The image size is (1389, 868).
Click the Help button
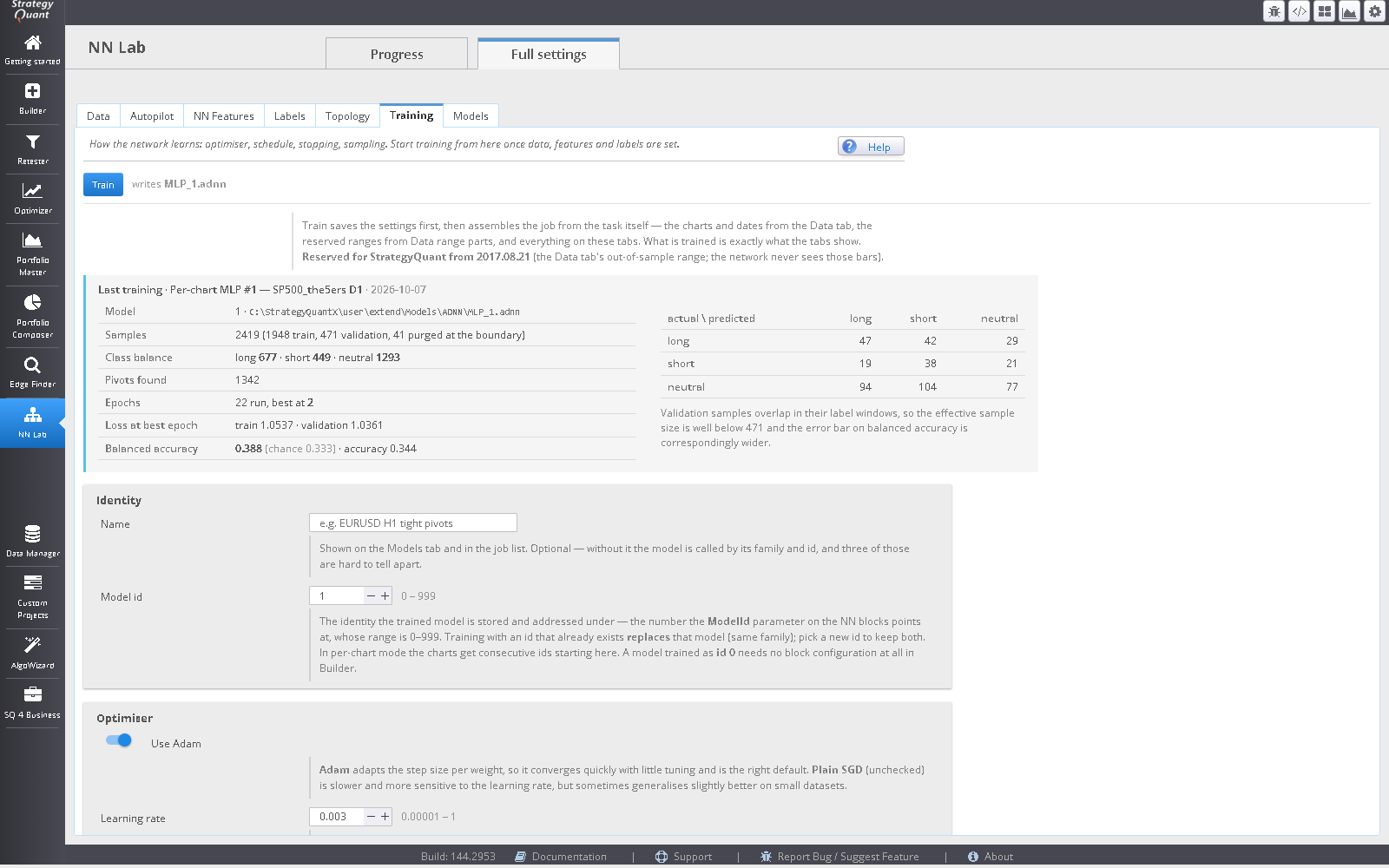pyautogui.click(x=871, y=147)
